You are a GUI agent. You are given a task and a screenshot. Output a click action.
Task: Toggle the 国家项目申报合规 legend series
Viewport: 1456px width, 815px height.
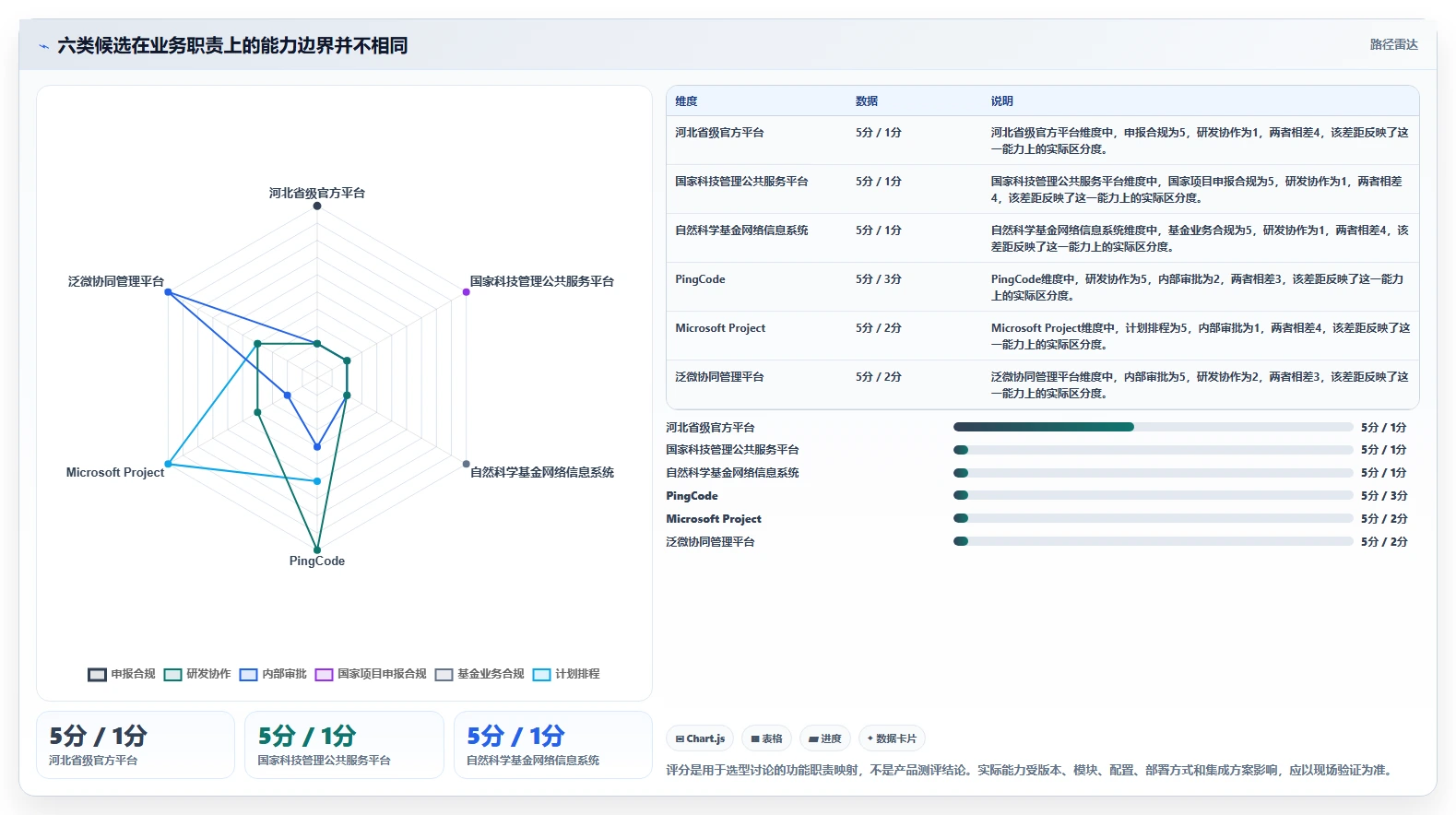371,674
